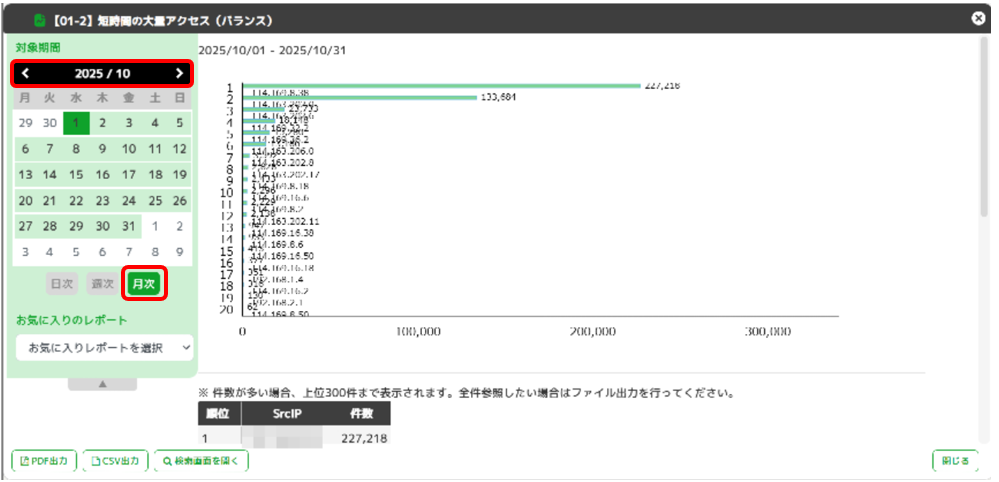Click the report document icon in title bar
The height and width of the screenshot is (482, 999).
pyautogui.click(x=40, y=19)
